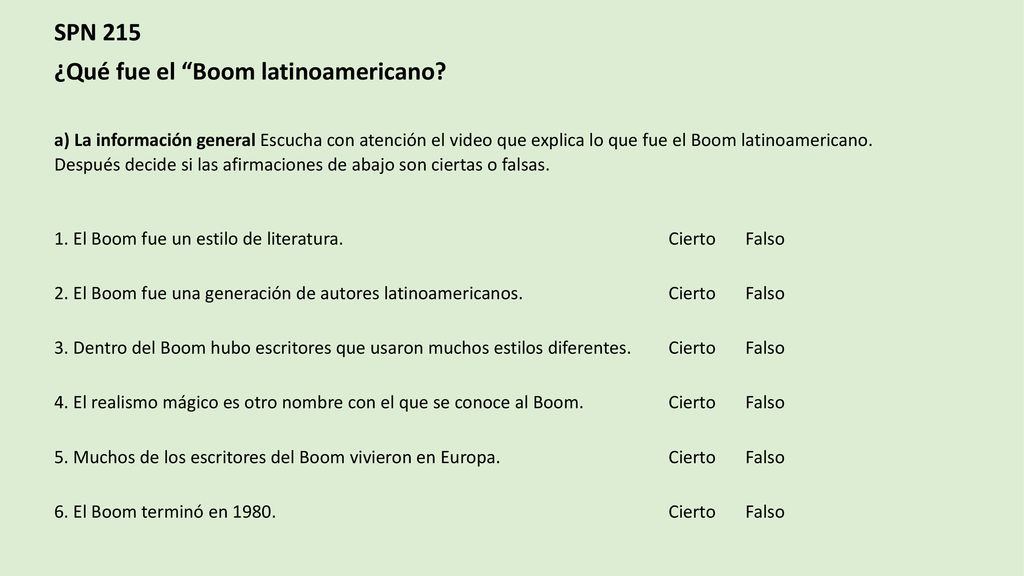Screen dimensions: 1024x576
Task: Click statement 5 text about Europa
Action: tap(277, 457)
